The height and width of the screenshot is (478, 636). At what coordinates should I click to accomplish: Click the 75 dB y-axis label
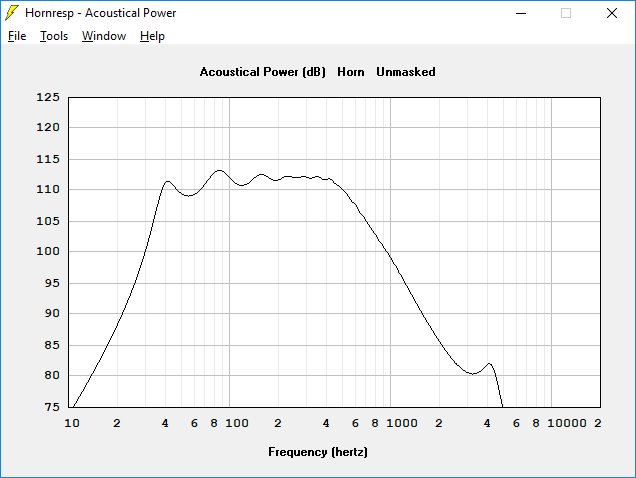52,407
